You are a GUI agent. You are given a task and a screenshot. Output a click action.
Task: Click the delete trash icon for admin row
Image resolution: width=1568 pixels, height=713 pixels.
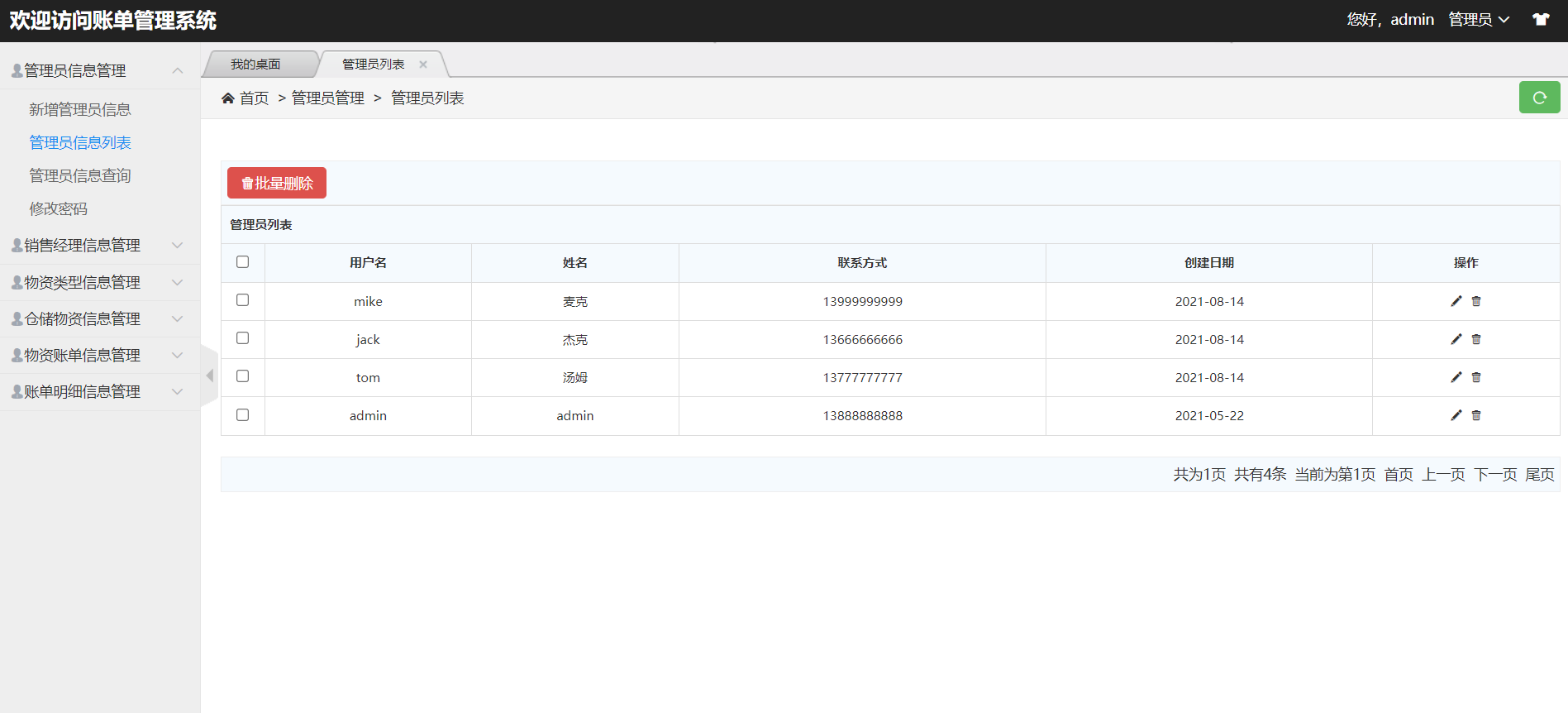pos(1476,415)
